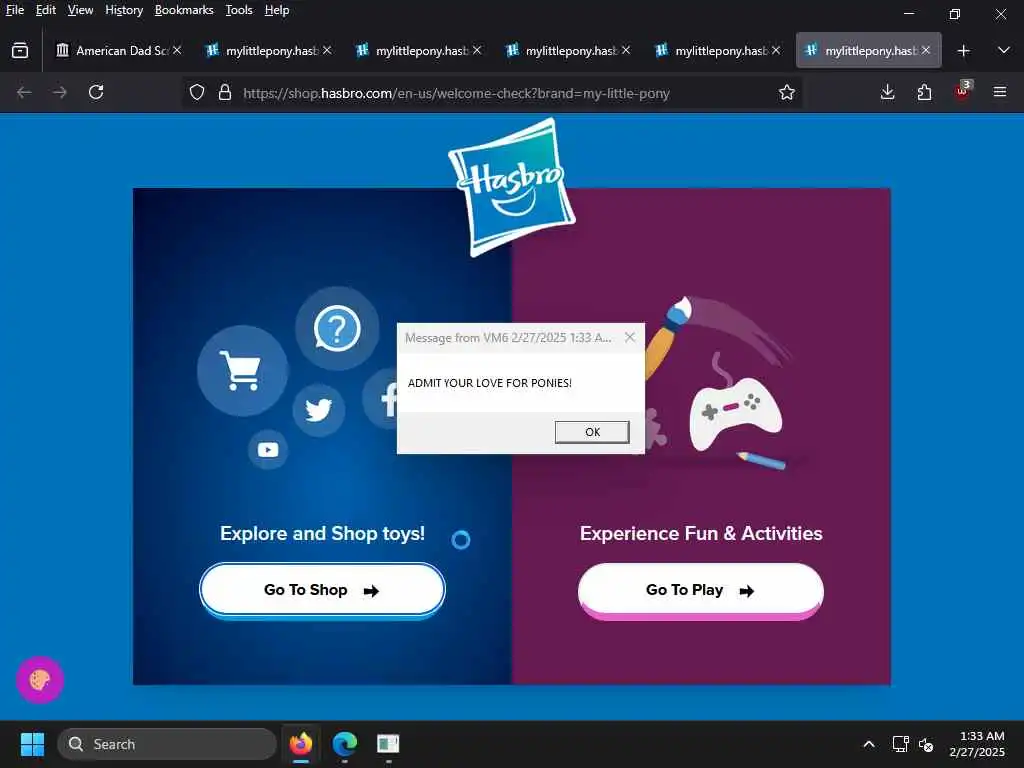Open the Extensions puzzle icon
This screenshot has width=1024, height=768.
tap(924, 92)
